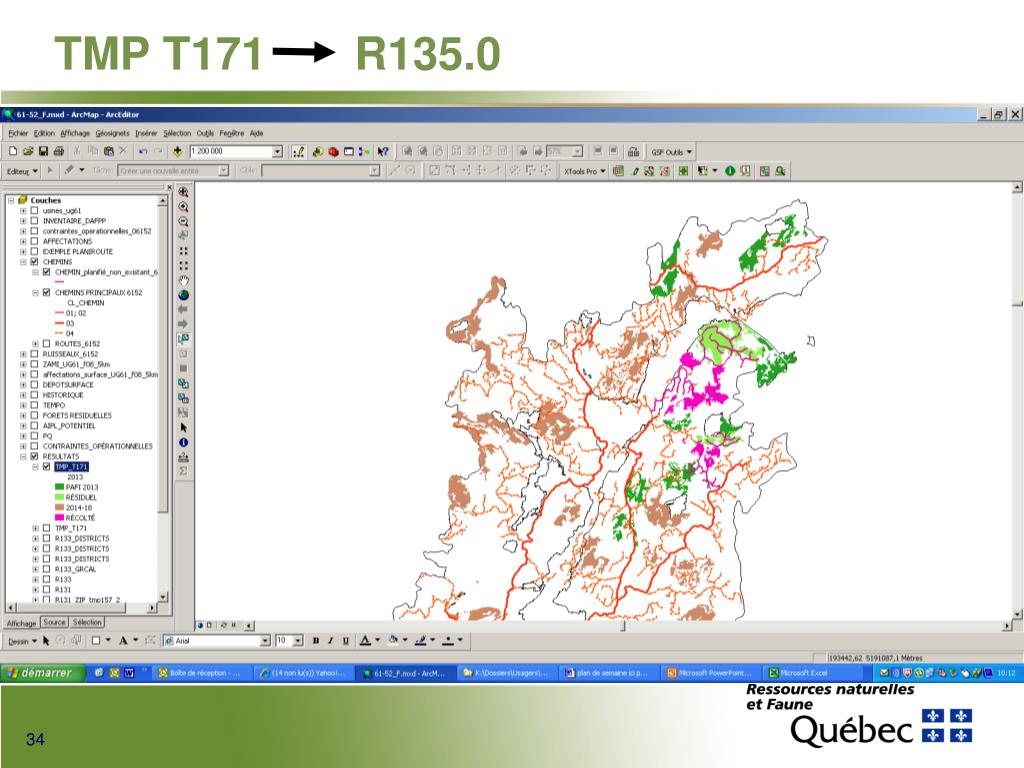Pick the Draw toolbar's select arrow
Viewport: 1024px width, 768px height.
(46, 641)
